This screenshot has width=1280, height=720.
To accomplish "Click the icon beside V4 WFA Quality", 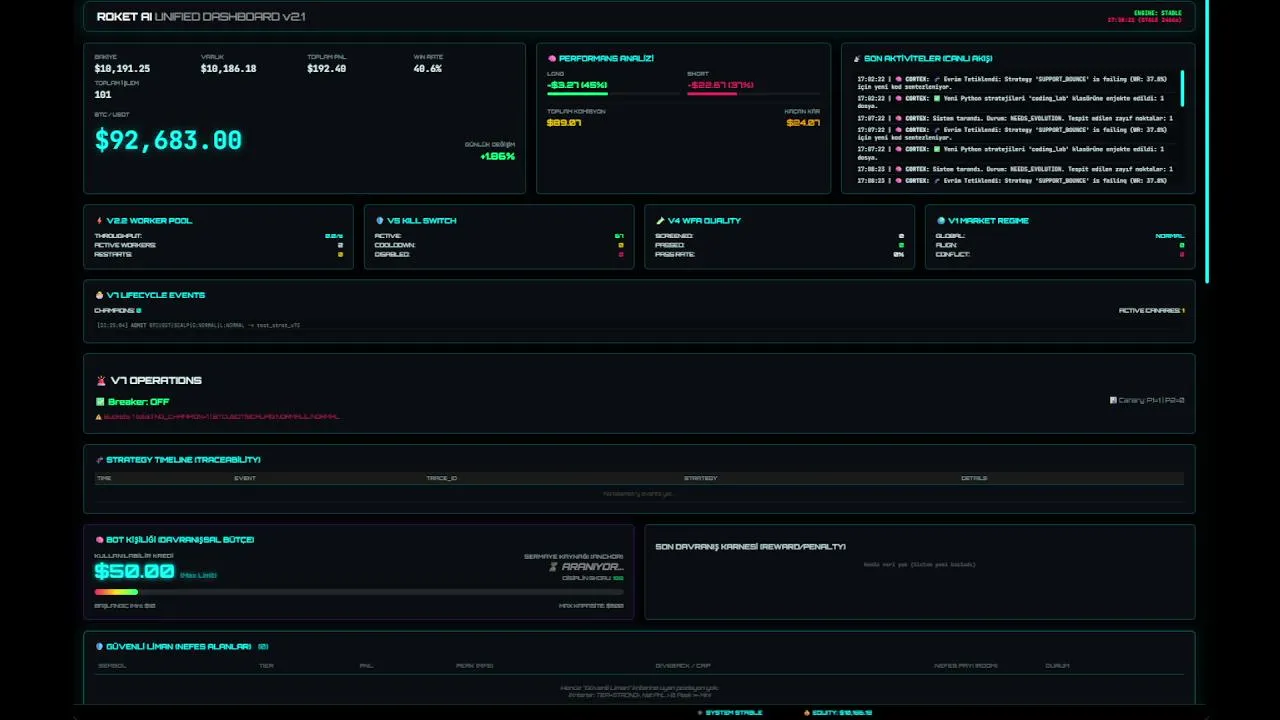I will point(660,221).
